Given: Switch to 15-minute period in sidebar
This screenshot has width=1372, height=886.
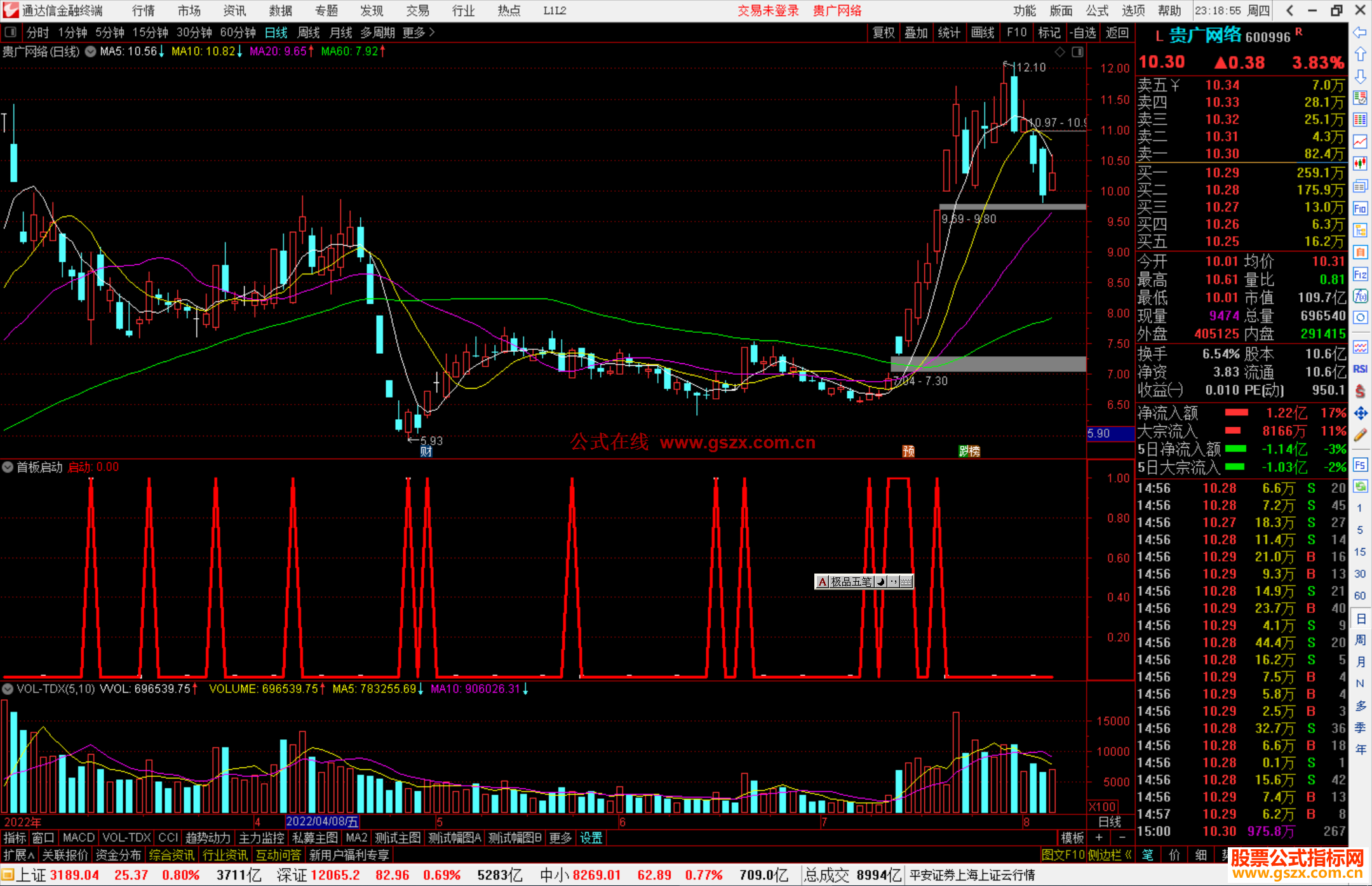Looking at the screenshot, I should click(1359, 552).
